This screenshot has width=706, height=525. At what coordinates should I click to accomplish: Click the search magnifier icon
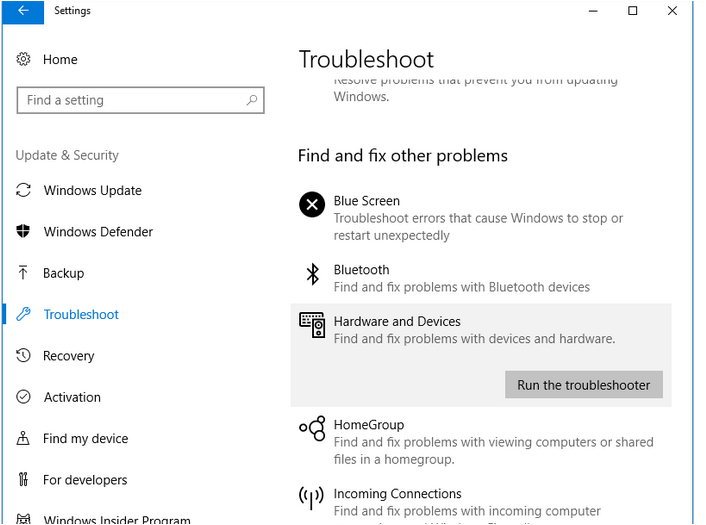252,100
